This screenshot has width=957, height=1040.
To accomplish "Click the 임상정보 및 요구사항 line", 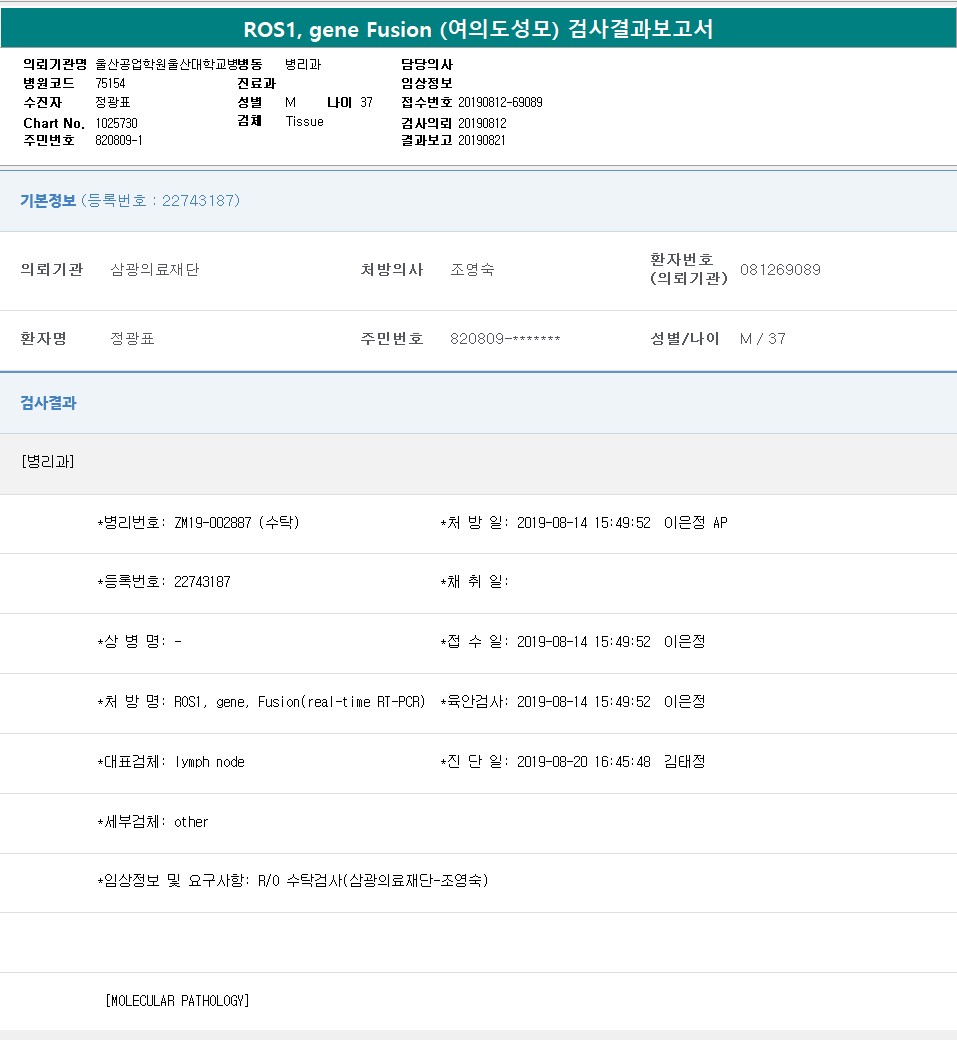I will pyautogui.click(x=292, y=881).
